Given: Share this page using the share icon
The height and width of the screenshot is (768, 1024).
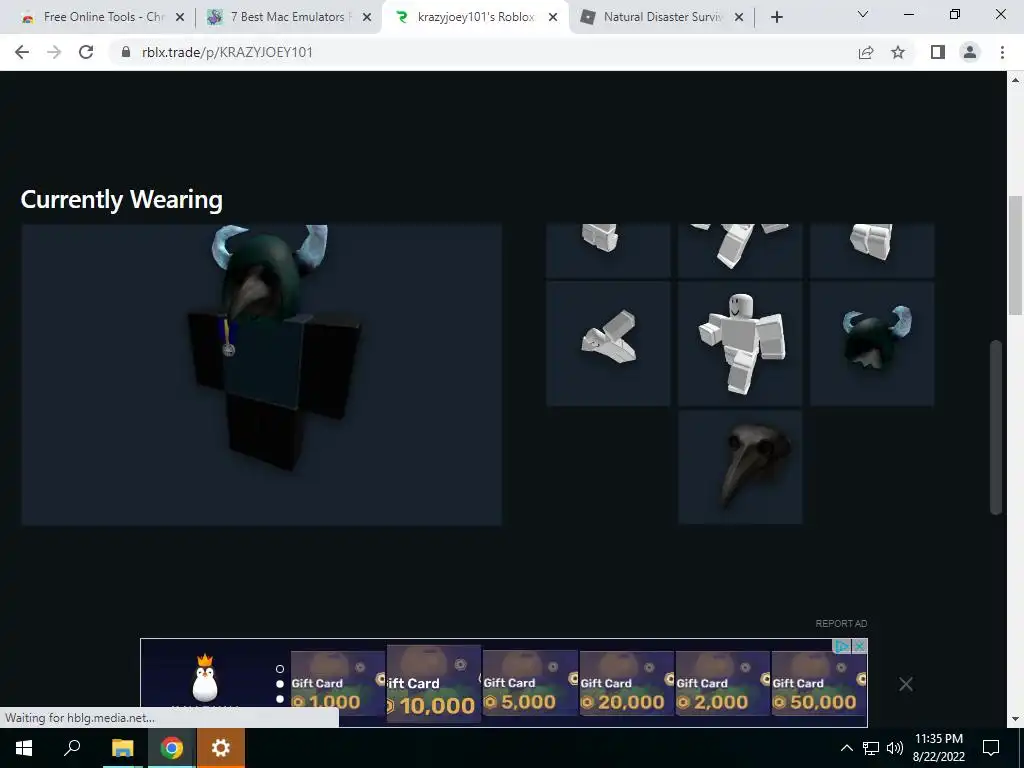Looking at the screenshot, I should pos(866,52).
